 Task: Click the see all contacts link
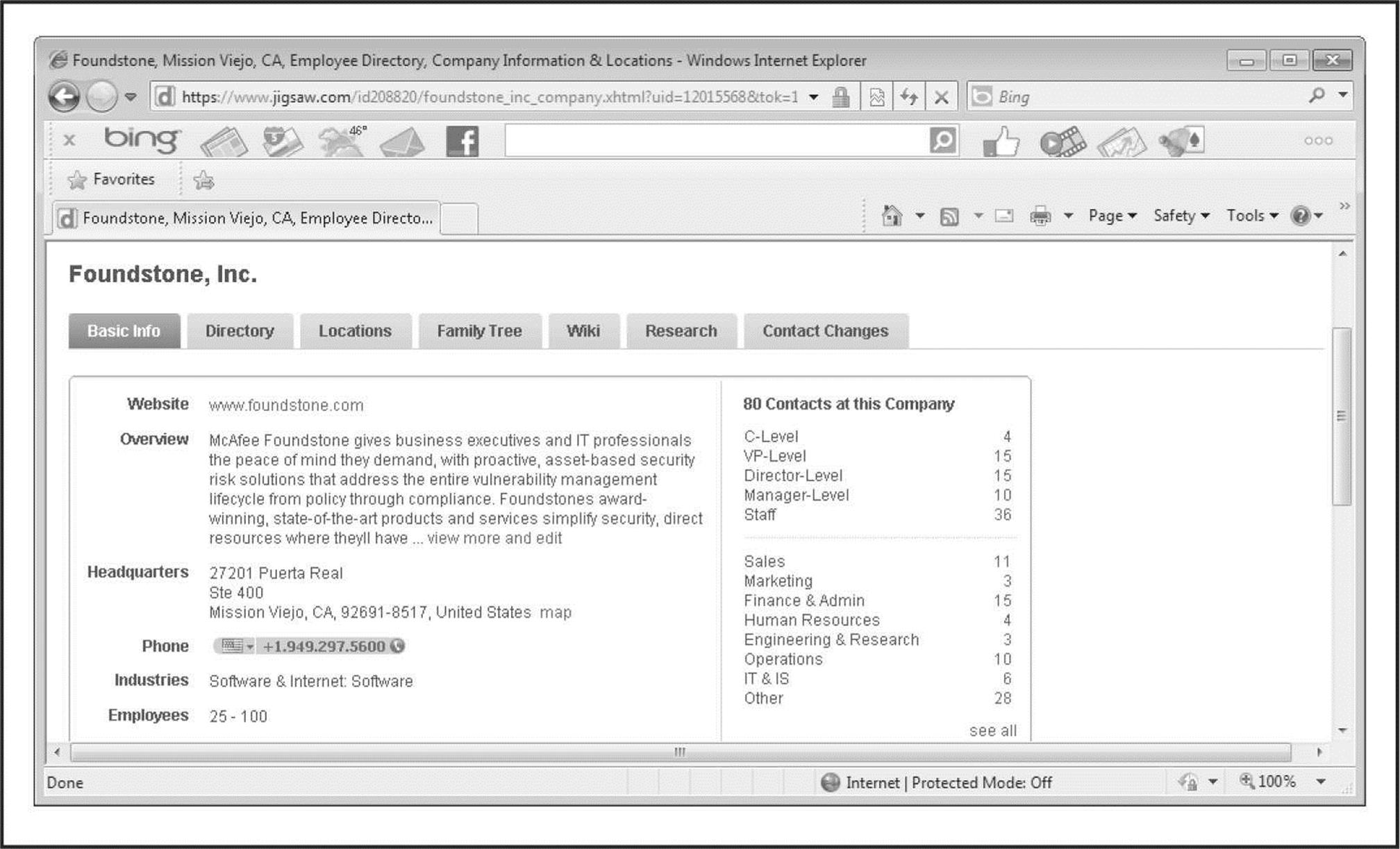(993, 730)
